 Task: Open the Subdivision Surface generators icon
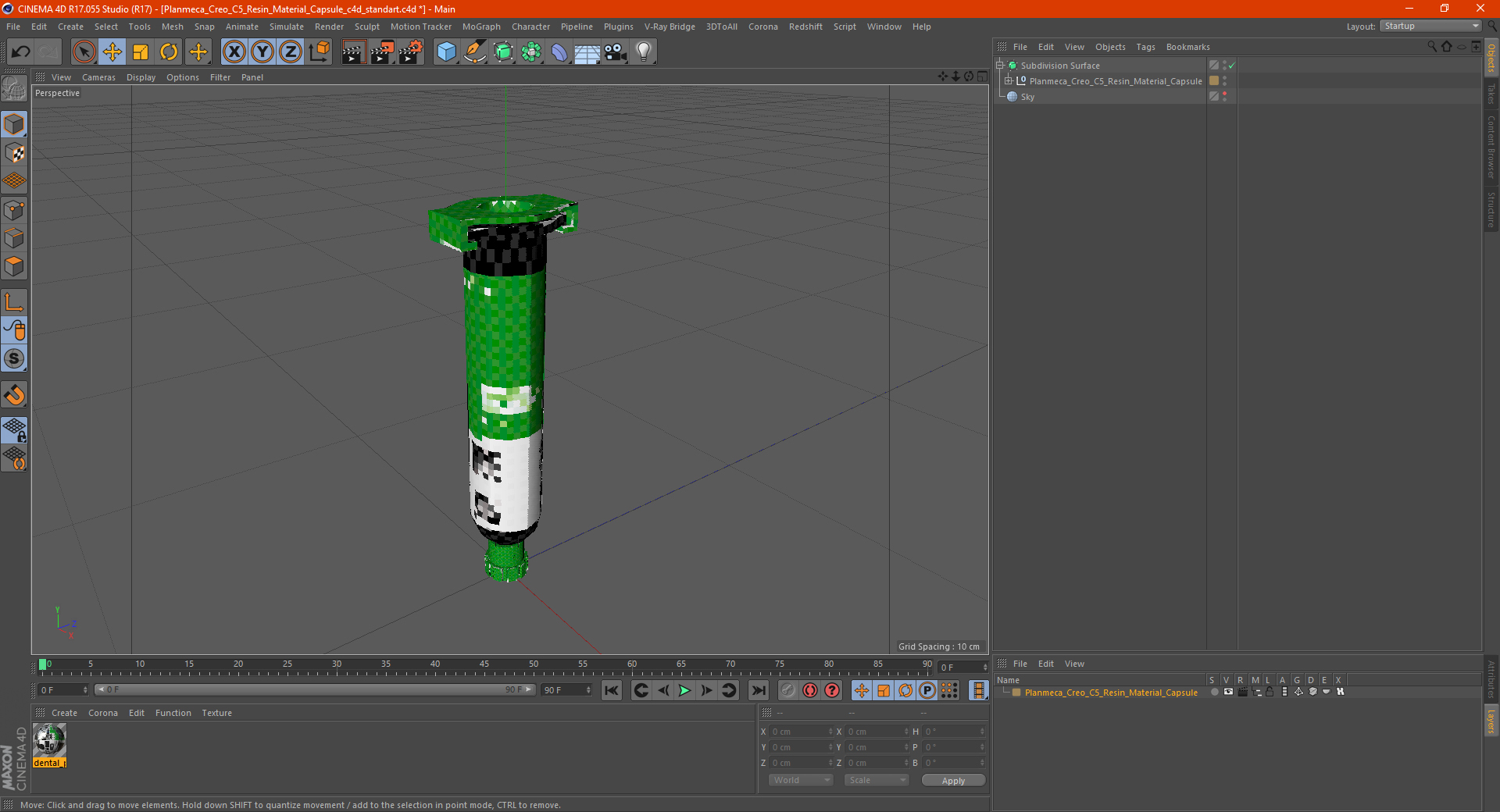(x=503, y=52)
